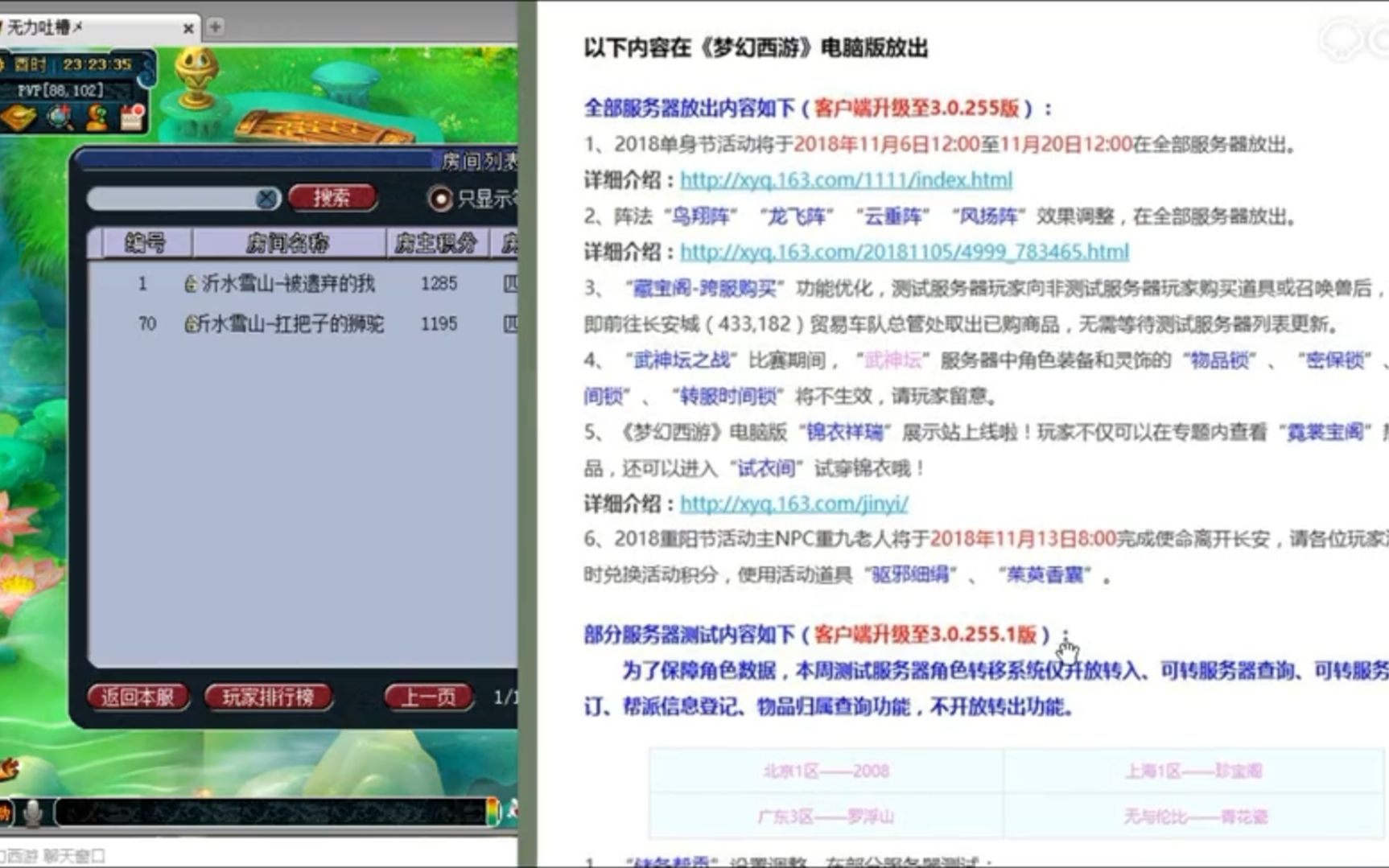Viewport: 1389px width, 868px height.
Task: Click the blue text 云垂阵 in item 2
Action: [x=892, y=216]
